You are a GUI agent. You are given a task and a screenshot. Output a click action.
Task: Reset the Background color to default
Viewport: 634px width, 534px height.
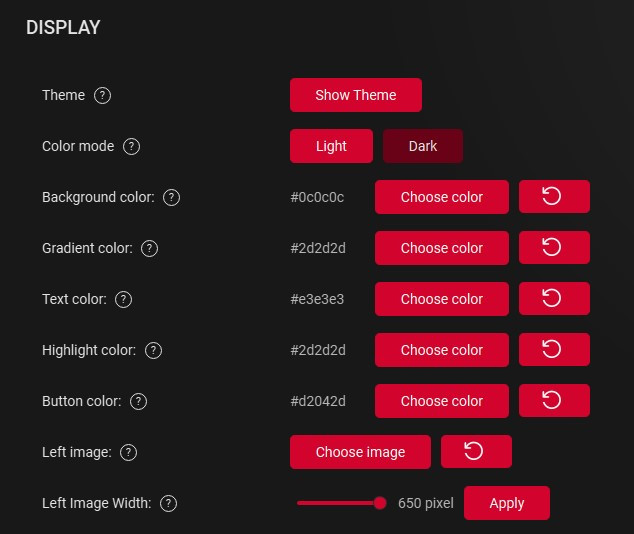[x=553, y=197]
